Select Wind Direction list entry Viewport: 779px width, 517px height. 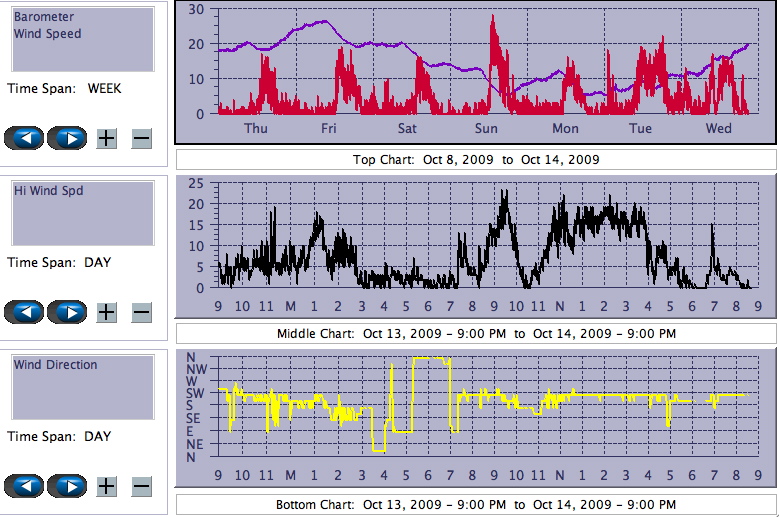click(x=55, y=365)
